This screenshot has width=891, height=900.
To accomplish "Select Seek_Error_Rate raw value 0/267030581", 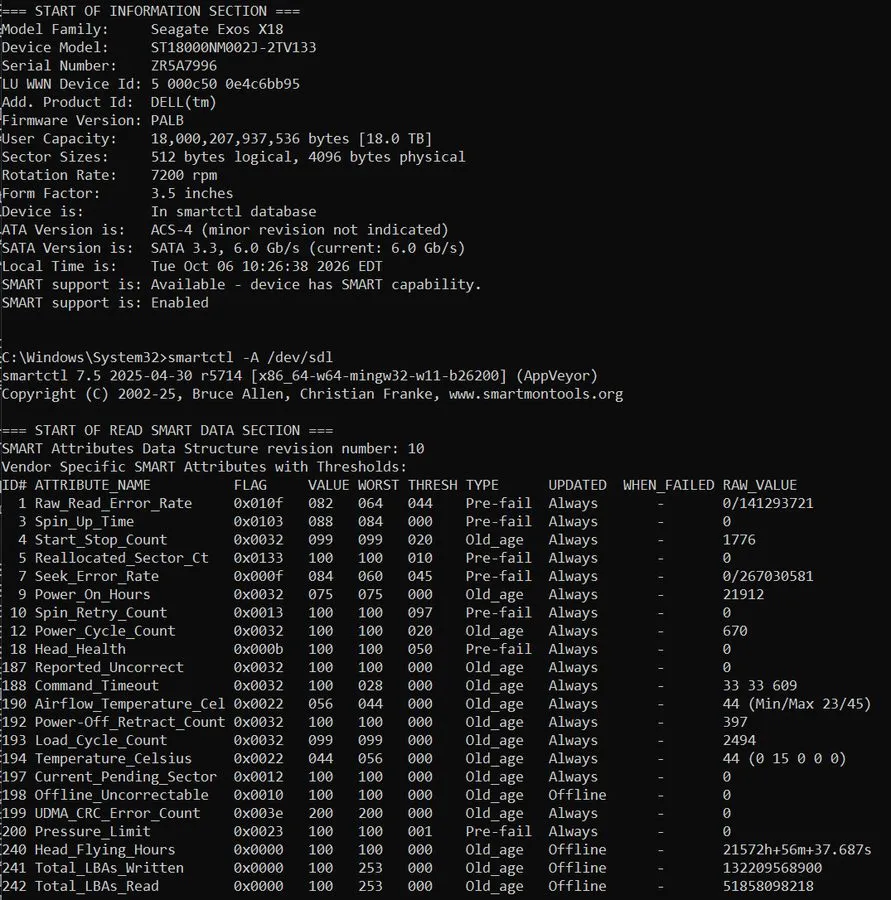I will (768, 576).
